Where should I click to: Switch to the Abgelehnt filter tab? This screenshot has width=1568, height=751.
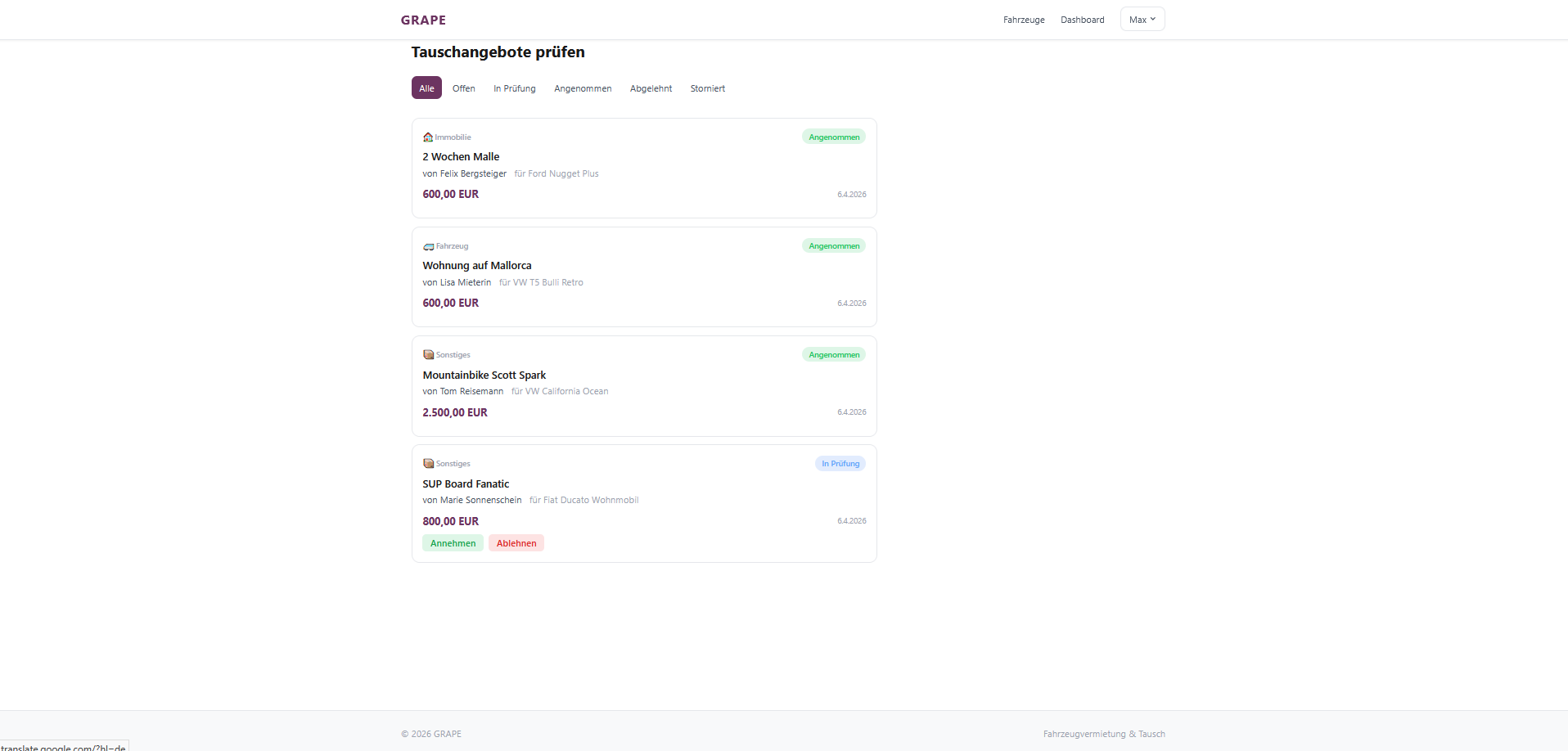coord(651,88)
